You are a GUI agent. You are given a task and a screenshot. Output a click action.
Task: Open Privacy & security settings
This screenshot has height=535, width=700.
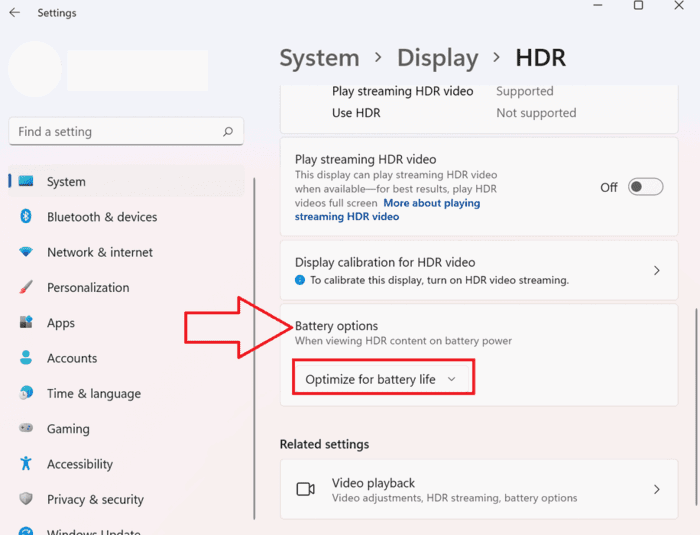(126, 499)
